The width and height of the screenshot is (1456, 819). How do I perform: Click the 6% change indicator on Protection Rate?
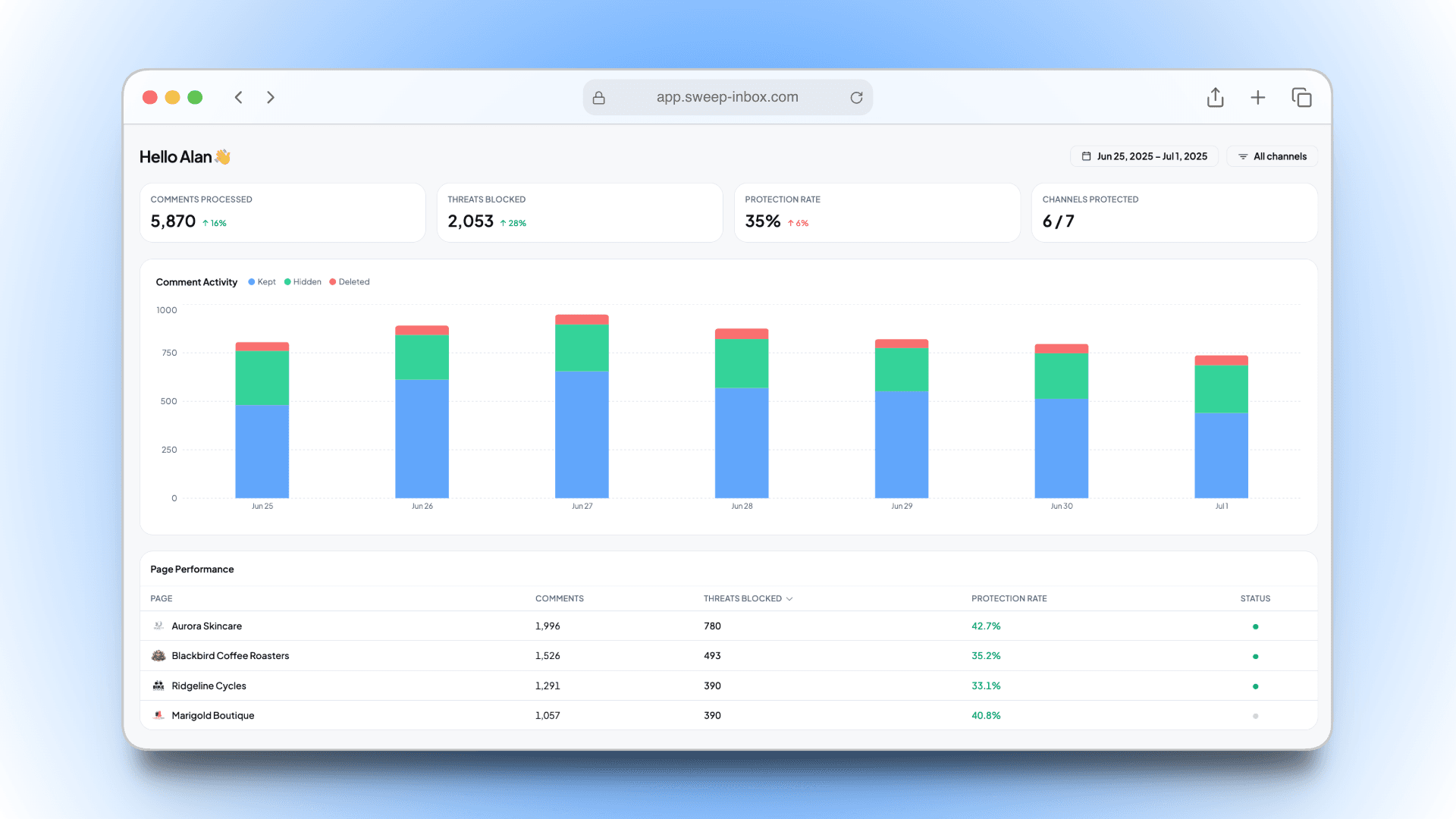(798, 223)
